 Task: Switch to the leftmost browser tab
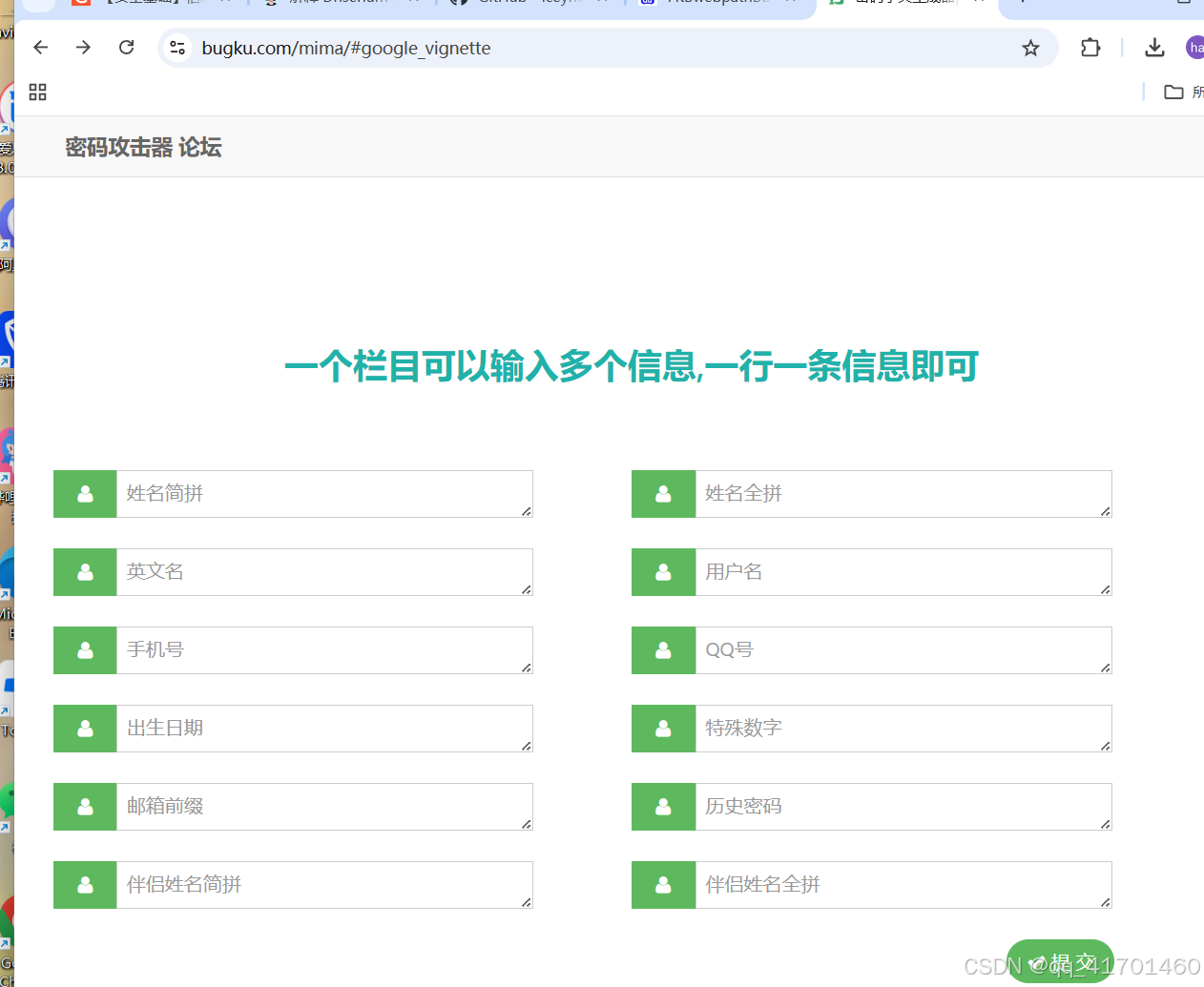click(143, 5)
